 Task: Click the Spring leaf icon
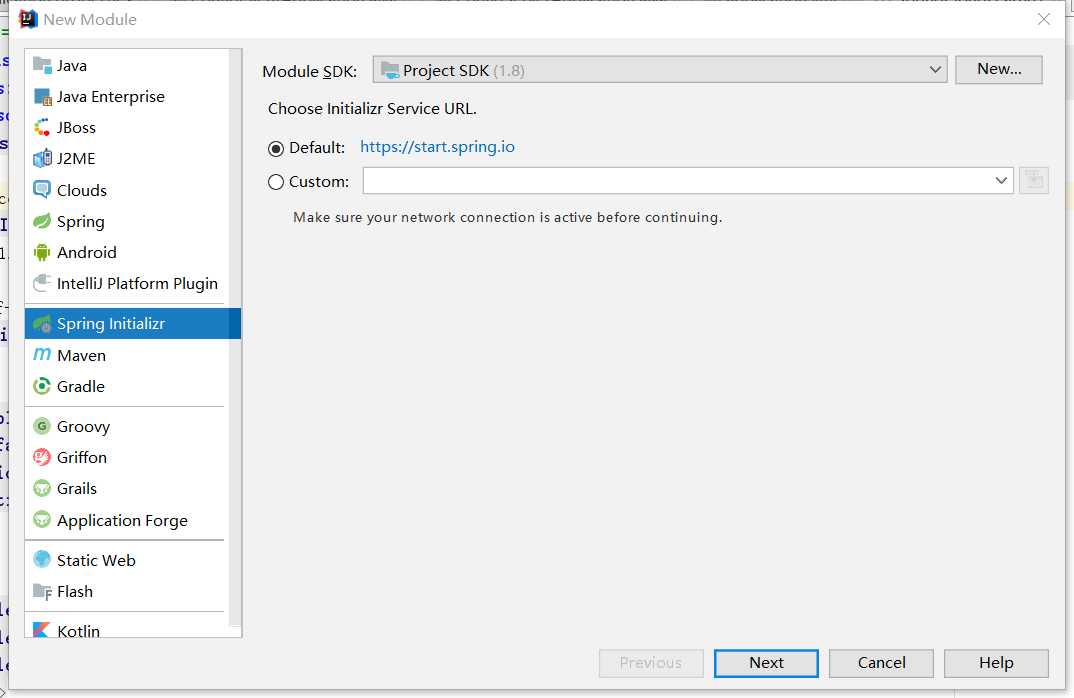pyautogui.click(x=42, y=221)
